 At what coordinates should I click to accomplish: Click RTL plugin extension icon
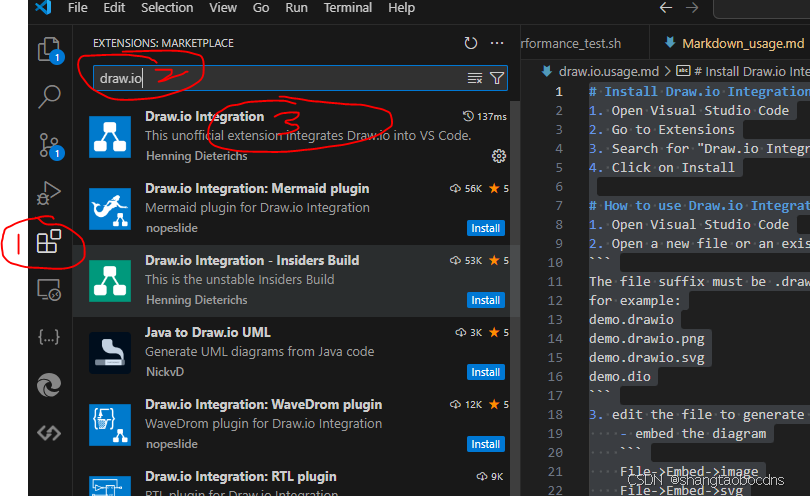pos(110,486)
